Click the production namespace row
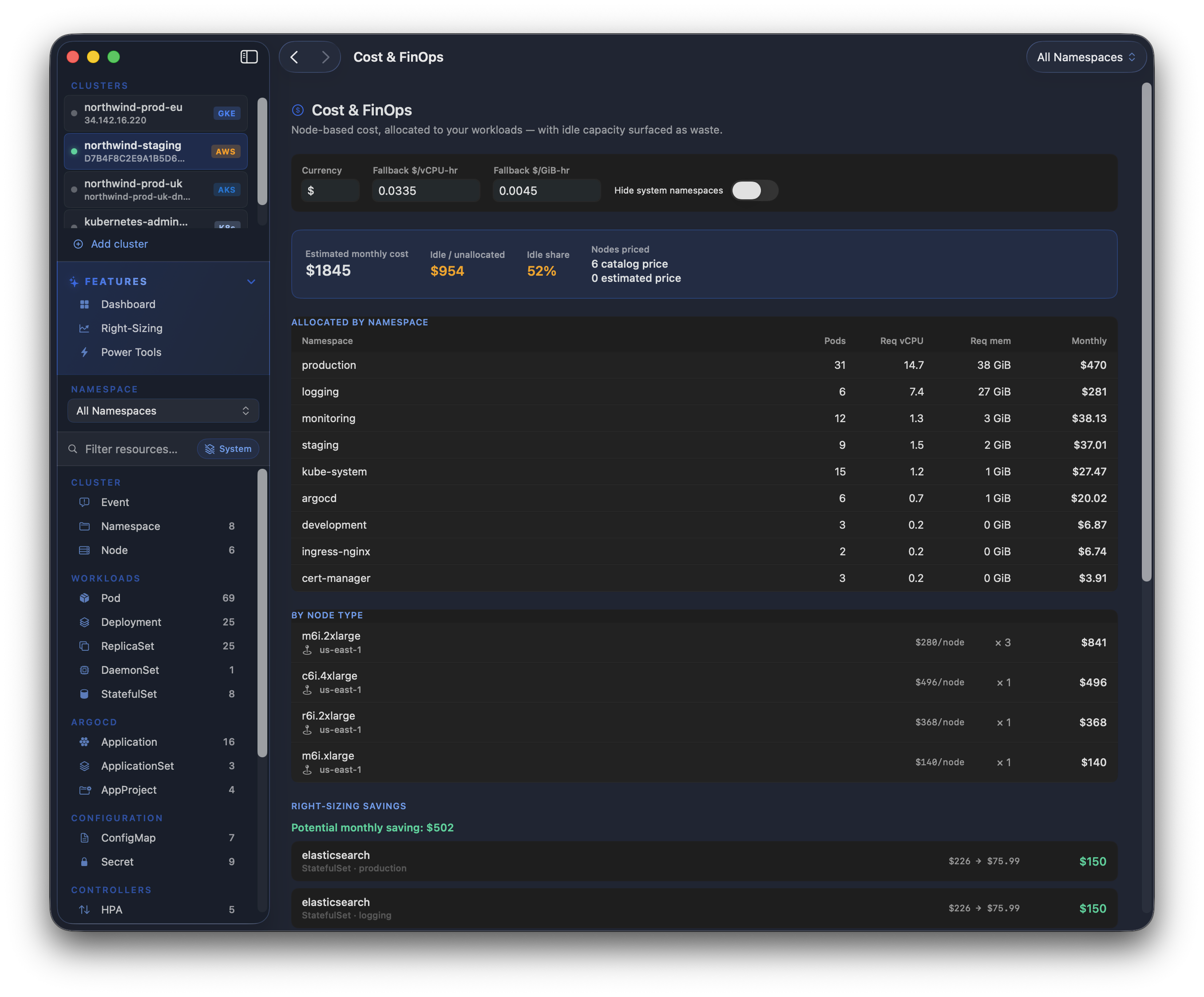 704,365
